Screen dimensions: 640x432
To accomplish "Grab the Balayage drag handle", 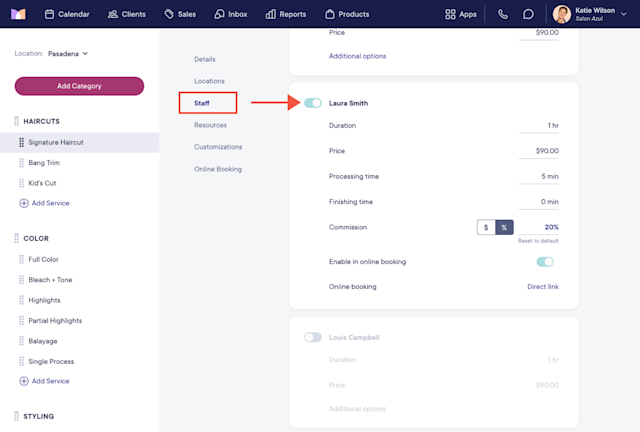I will coord(21,341).
